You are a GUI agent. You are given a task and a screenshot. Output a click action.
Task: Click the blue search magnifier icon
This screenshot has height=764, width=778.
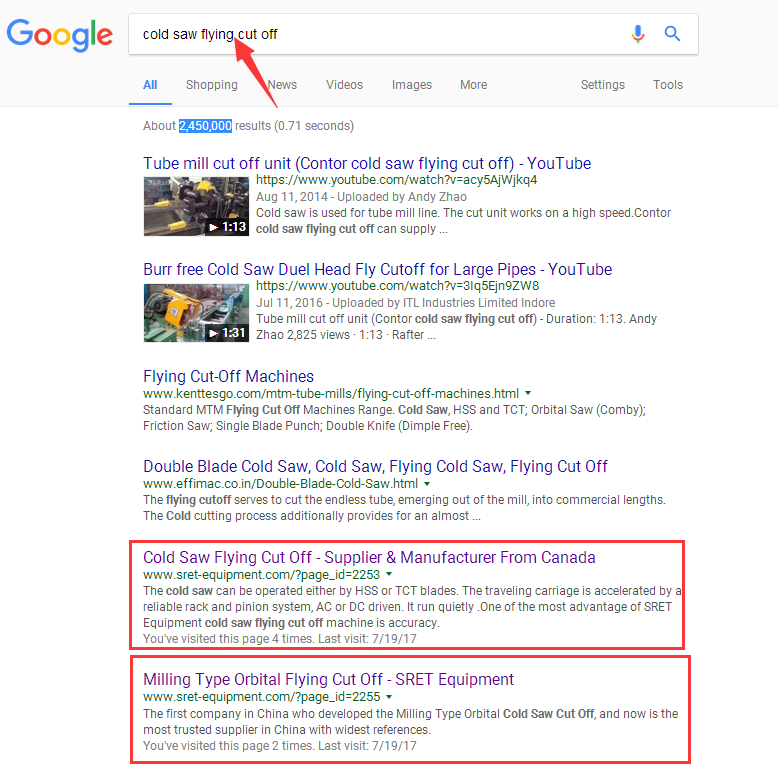tap(672, 34)
